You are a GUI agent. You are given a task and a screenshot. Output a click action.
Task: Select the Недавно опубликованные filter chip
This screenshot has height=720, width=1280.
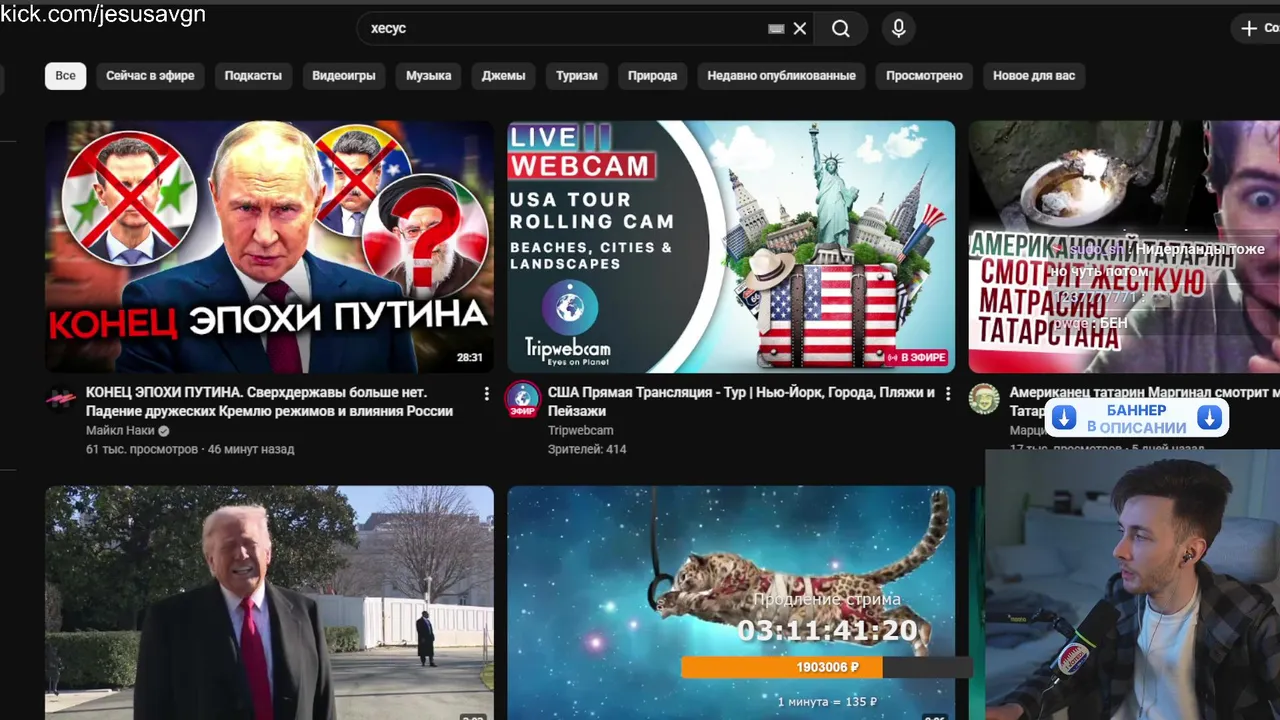[782, 76]
